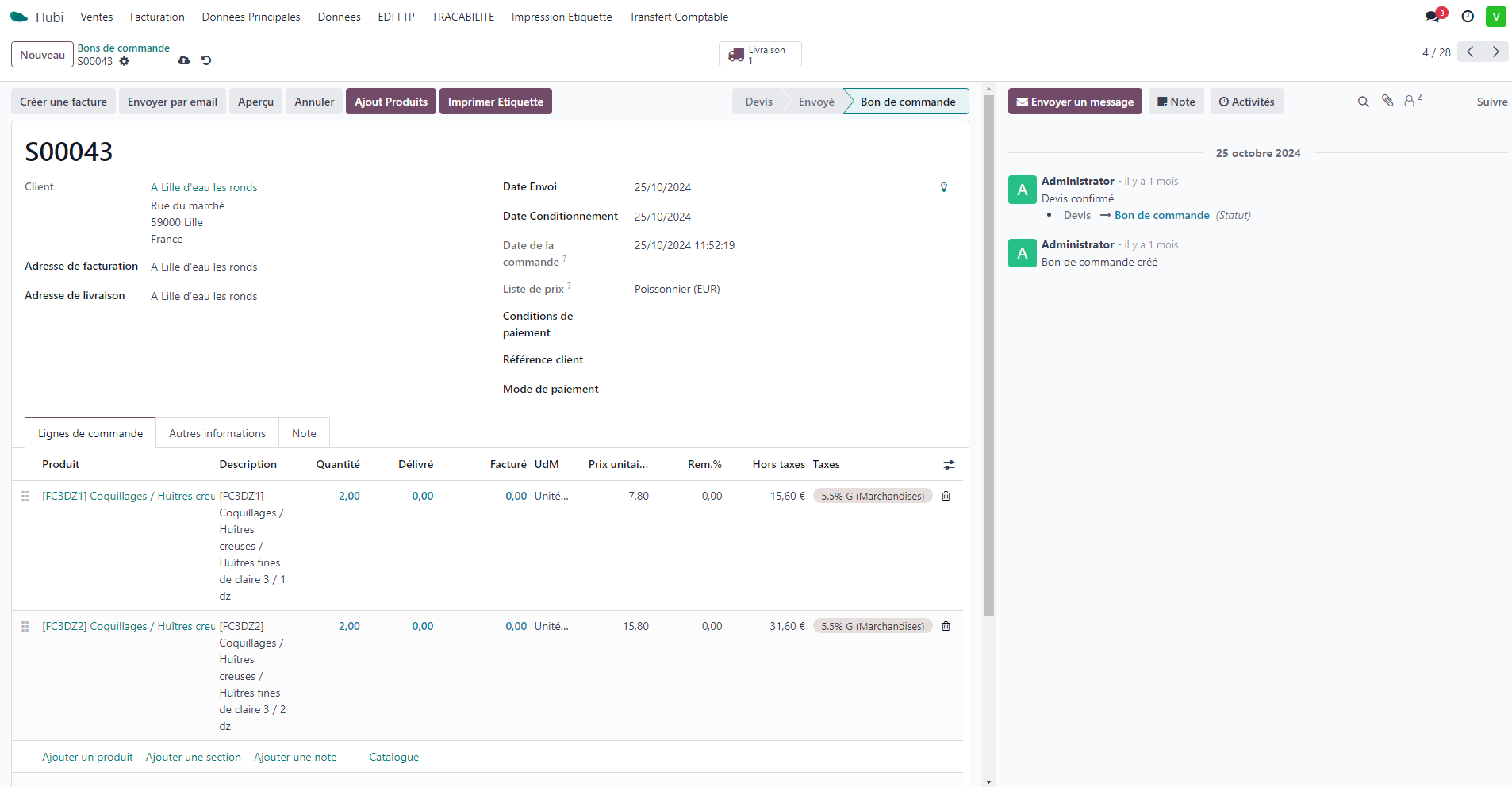1512x787 pixels.
Task: Click the cloud save icon
Action: click(184, 60)
